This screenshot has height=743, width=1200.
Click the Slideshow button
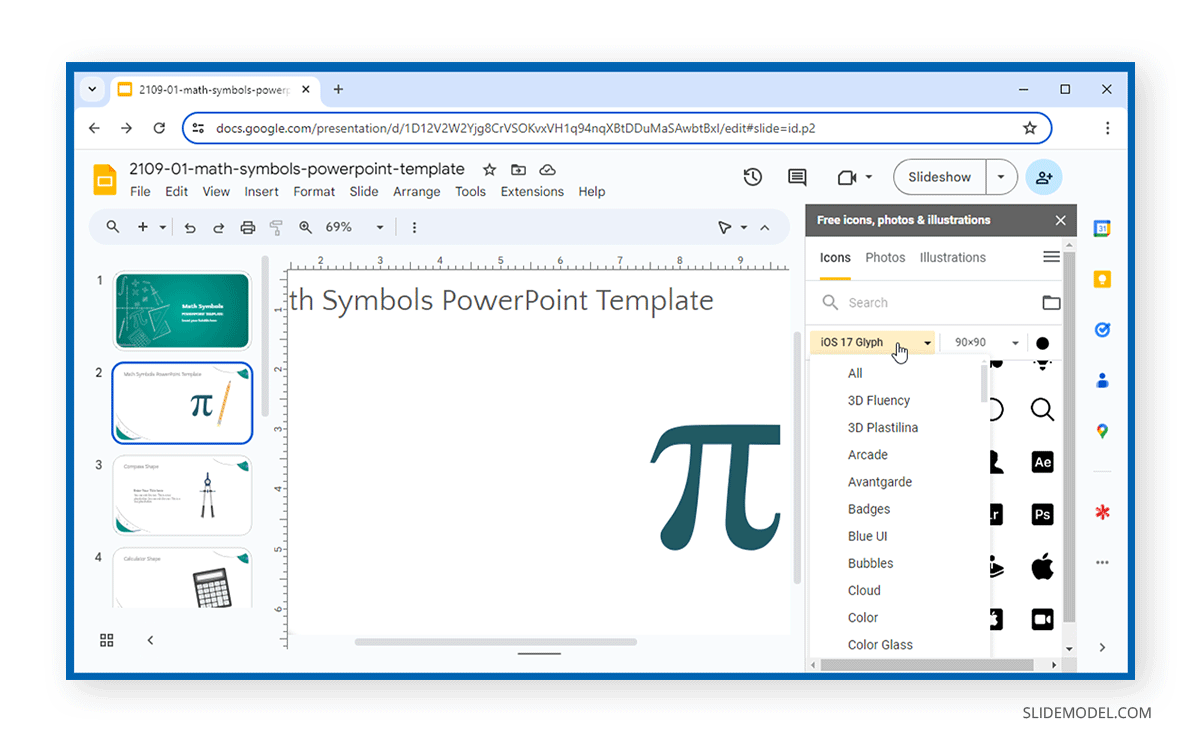[x=939, y=177]
